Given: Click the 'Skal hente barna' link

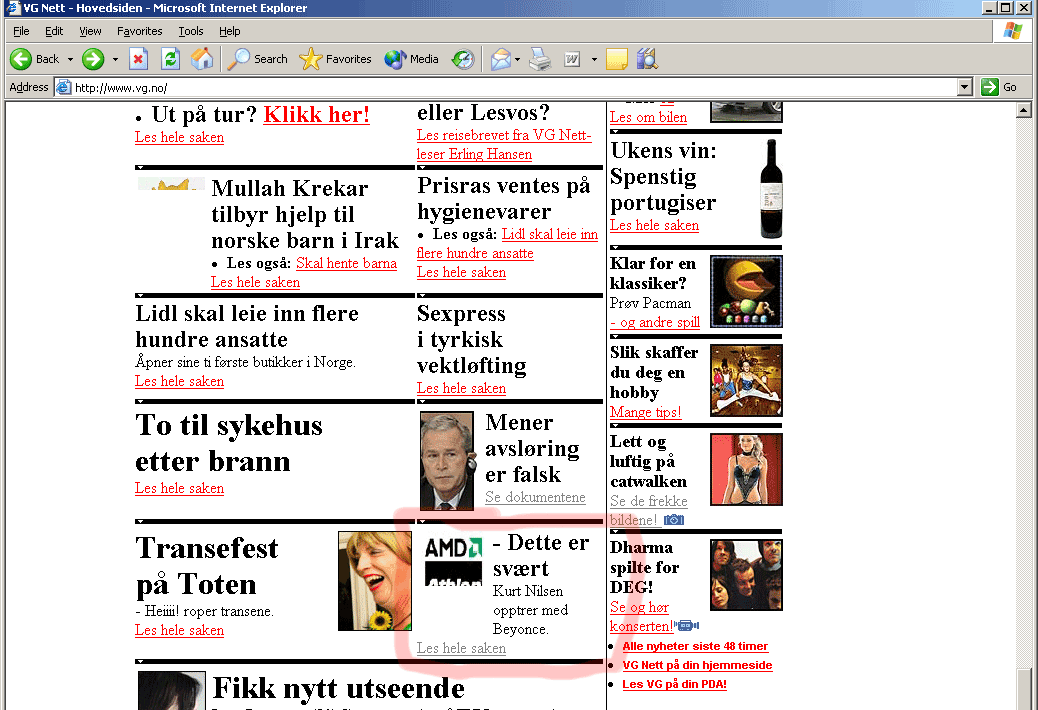Looking at the screenshot, I should 346,263.
